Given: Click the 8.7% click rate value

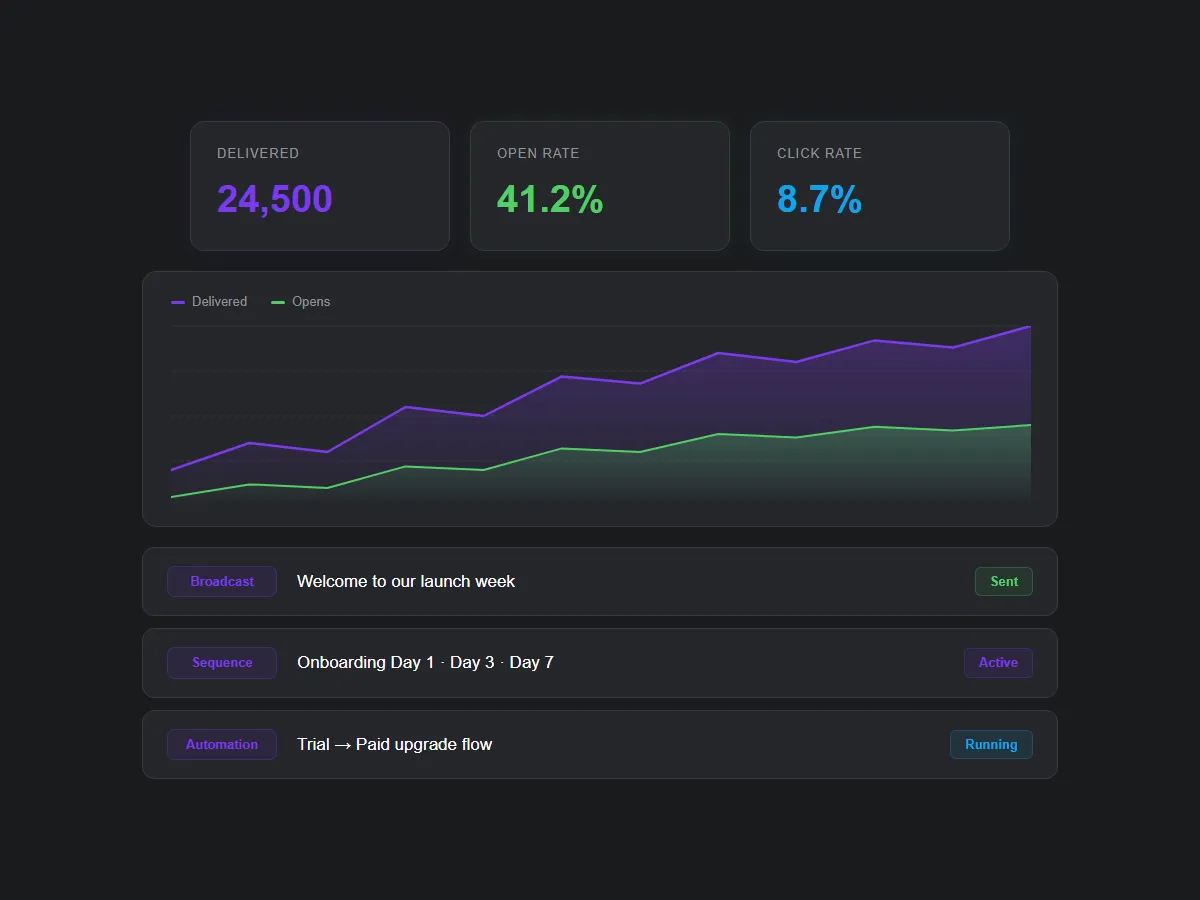Looking at the screenshot, I should 819,199.
